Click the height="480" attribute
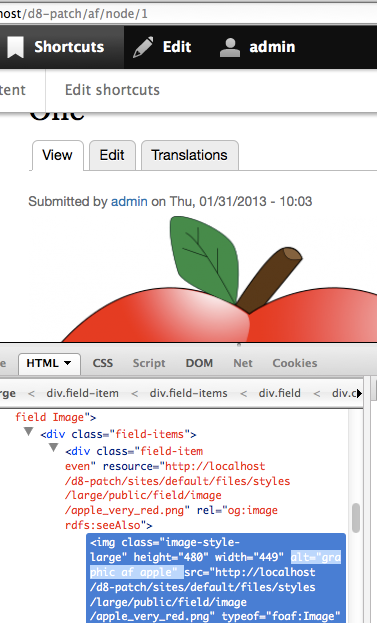 tap(171, 557)
